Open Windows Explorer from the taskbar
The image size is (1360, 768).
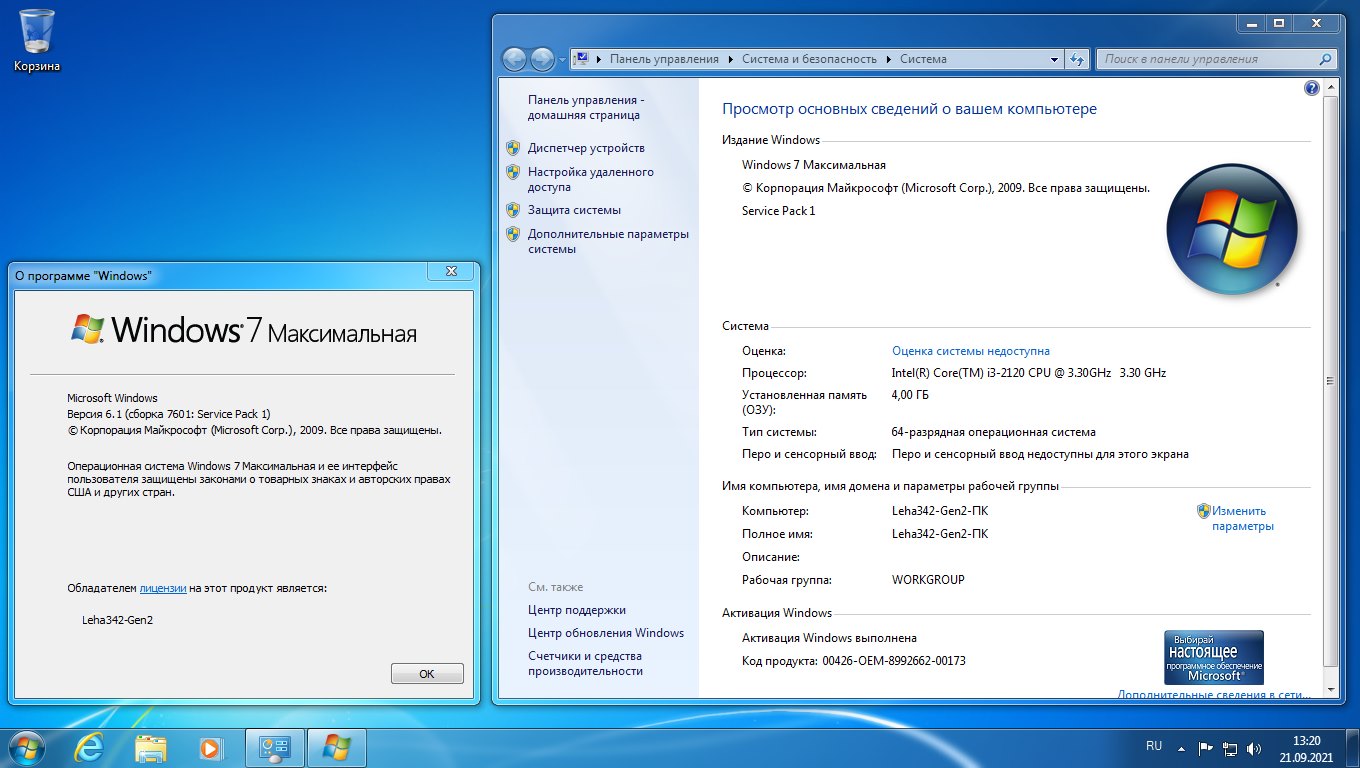pos(151,747)
